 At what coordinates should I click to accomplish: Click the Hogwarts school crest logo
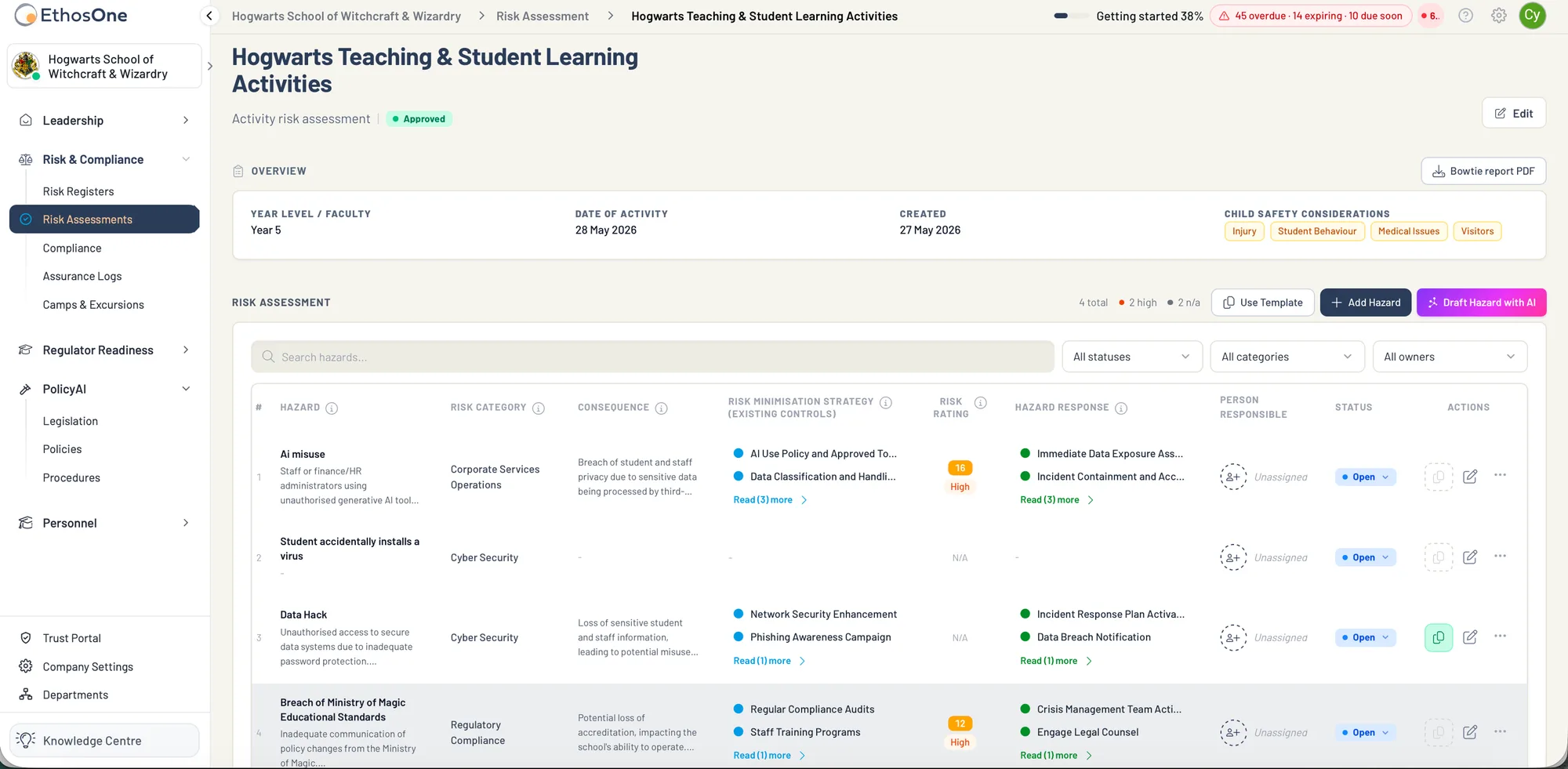click(26, 66)
